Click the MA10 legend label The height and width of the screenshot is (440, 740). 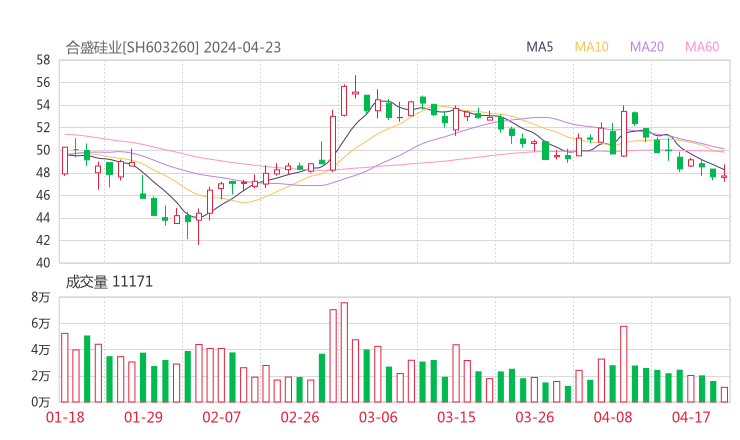point(591,47)
